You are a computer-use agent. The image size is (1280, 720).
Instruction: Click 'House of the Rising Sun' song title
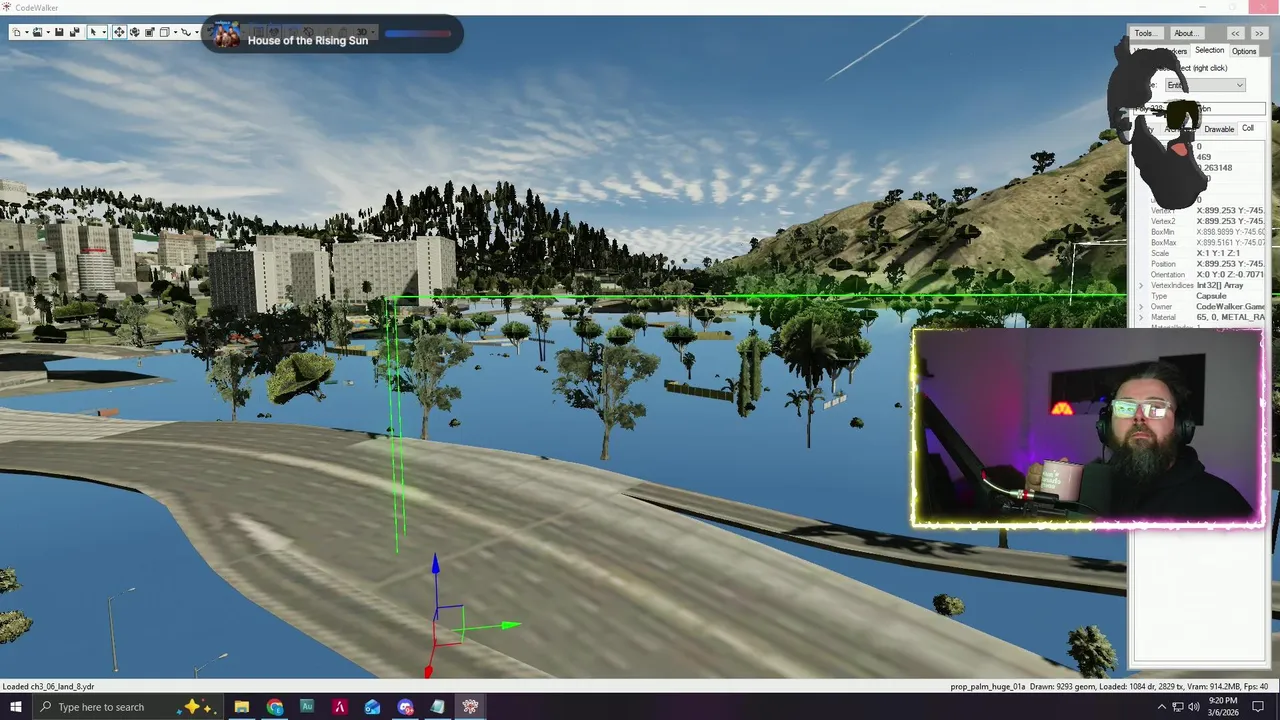[x=308, y=41]
